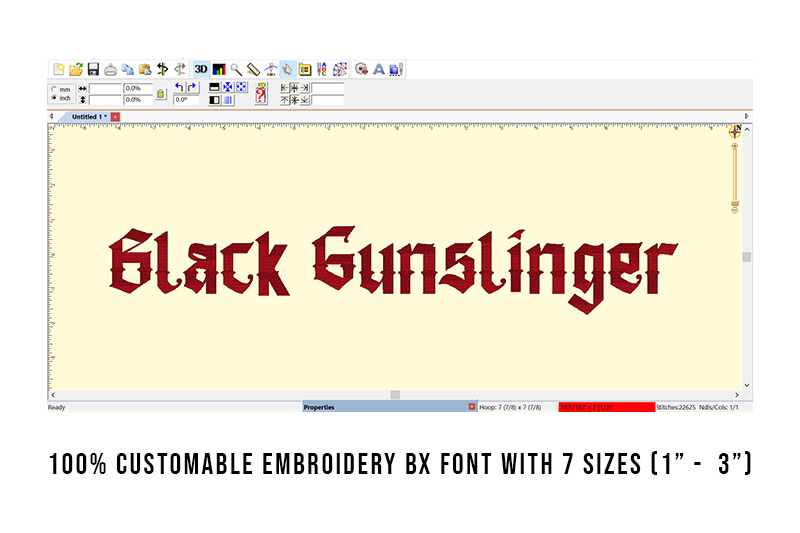The image size is (800, 533).
Task: Rotate the design right
Action: pyautogui.click(x=192, y=87)
